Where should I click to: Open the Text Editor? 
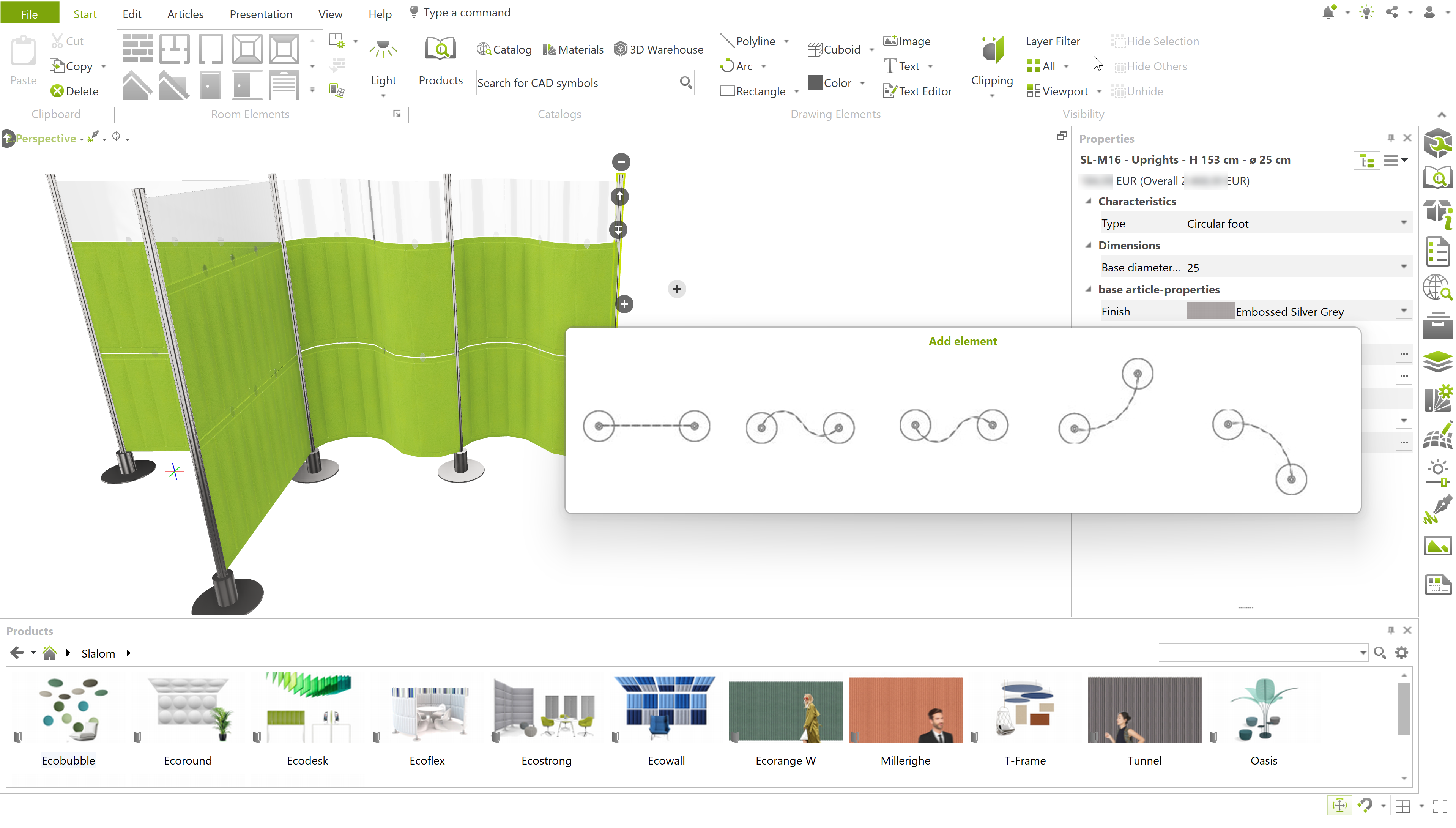917,91
